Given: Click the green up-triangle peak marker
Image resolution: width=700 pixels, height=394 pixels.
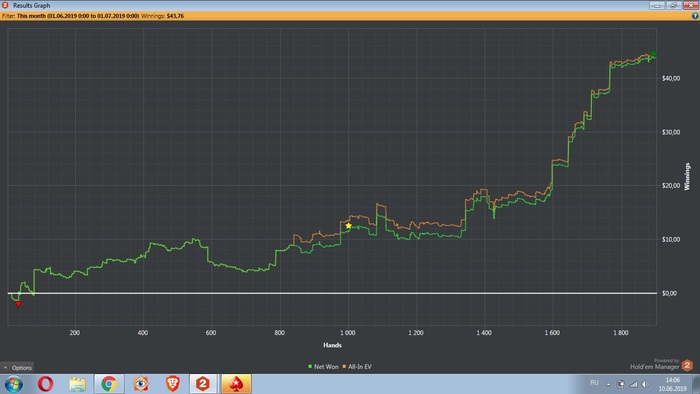Looking at the screenshot, I should (x=654, y=54).
